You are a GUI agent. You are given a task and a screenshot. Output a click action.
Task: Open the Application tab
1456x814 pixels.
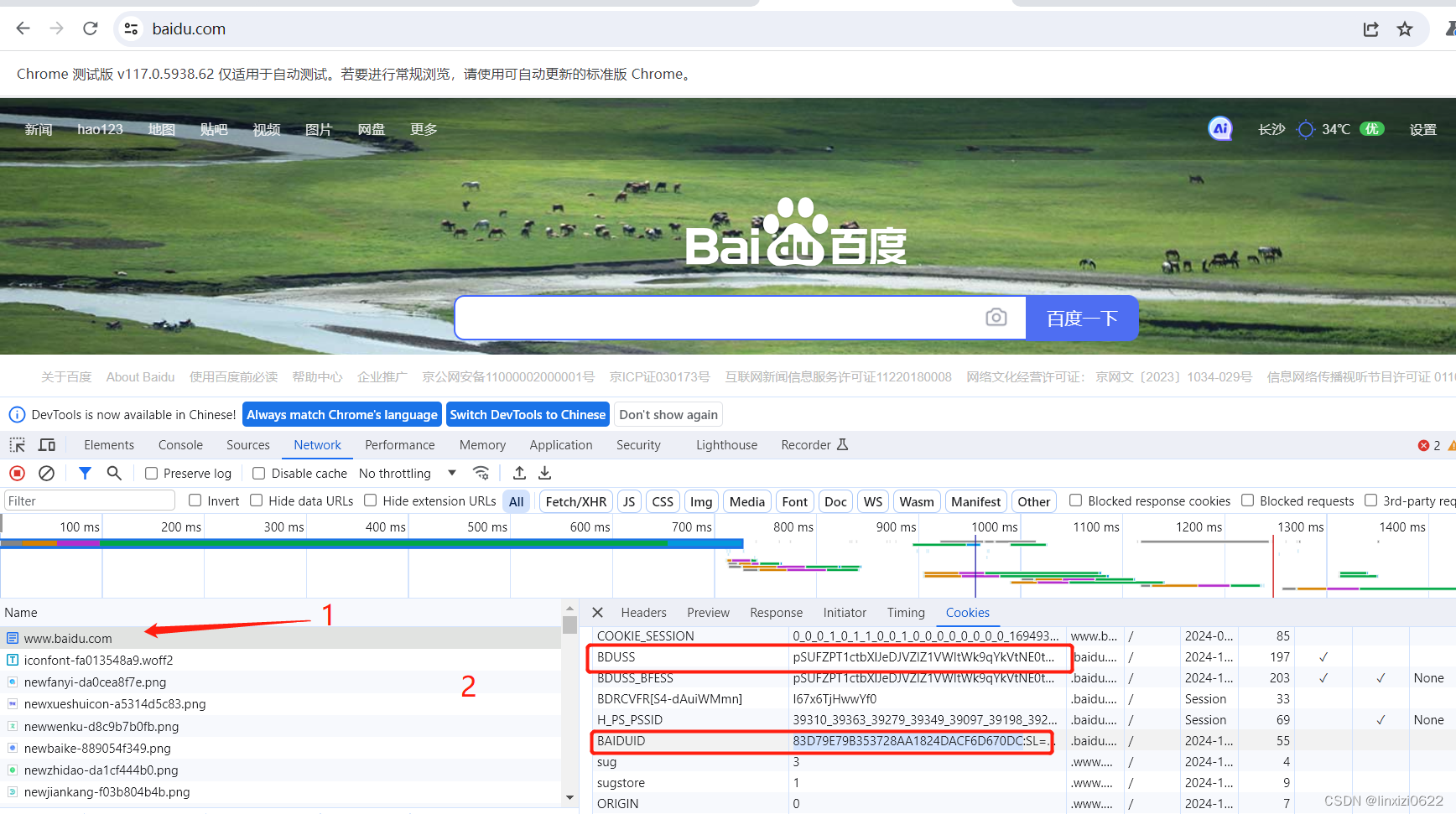pos(561,445)
